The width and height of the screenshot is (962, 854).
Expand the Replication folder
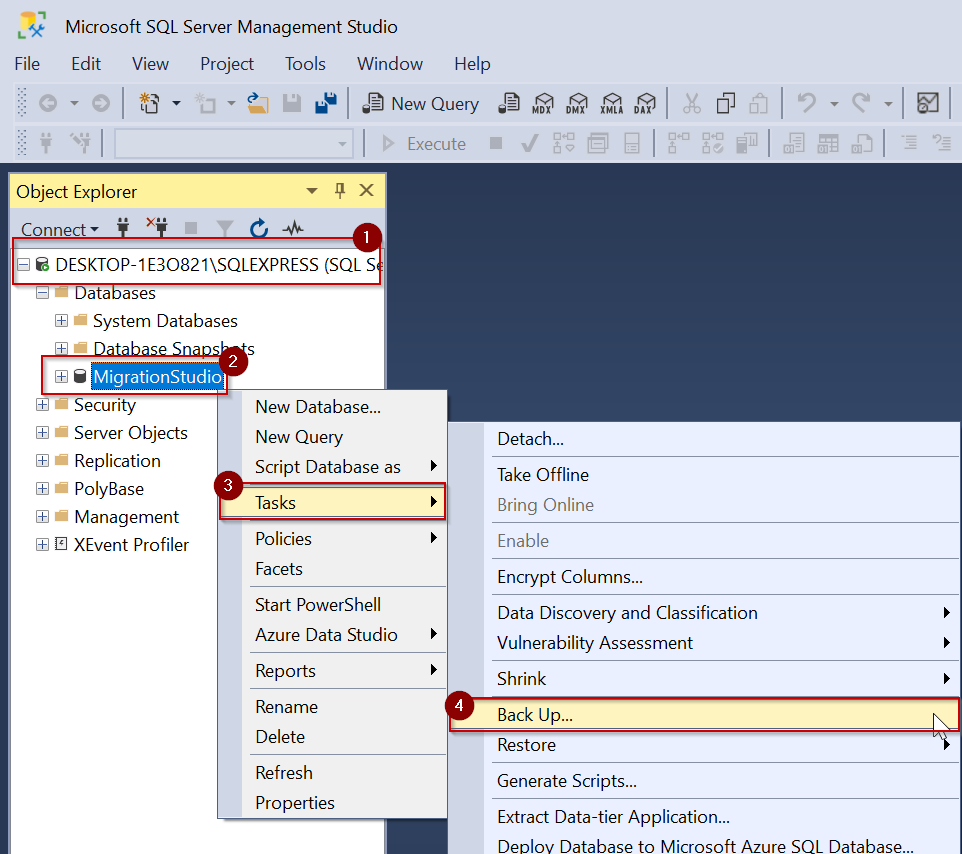(42, 460)
